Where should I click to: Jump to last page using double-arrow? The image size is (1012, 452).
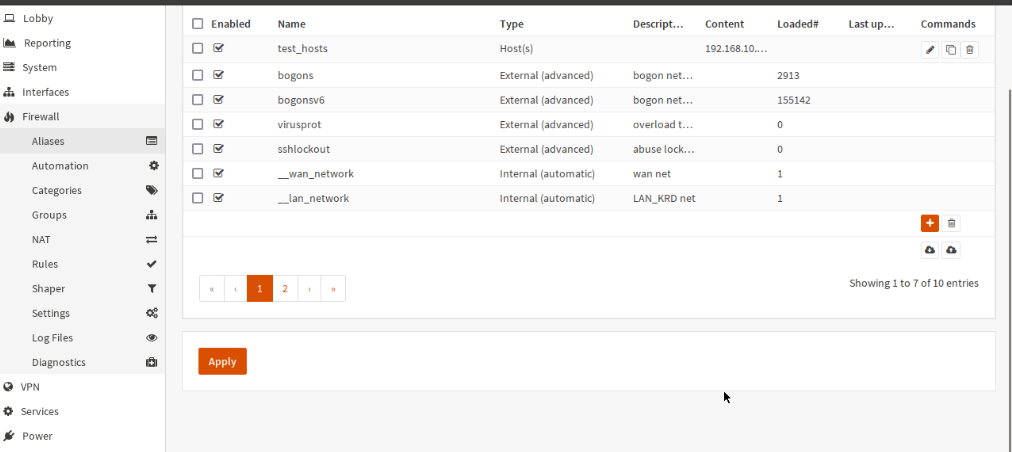pyautogui.click(x=333, y=289)
